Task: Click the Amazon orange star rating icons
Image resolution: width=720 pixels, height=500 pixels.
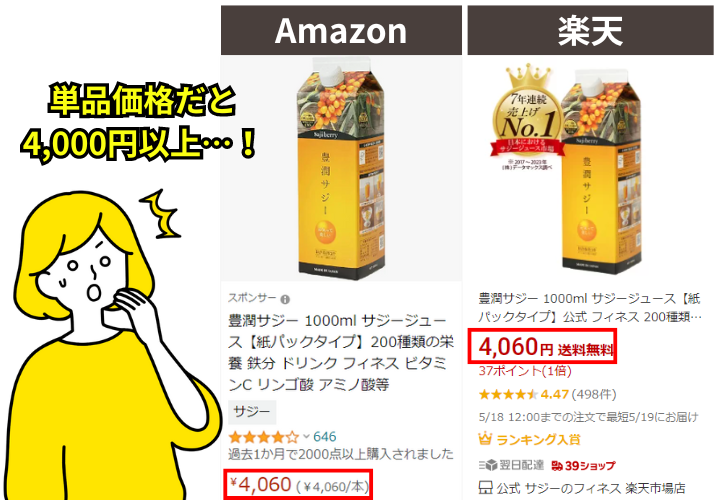Action: click(264, 436)
